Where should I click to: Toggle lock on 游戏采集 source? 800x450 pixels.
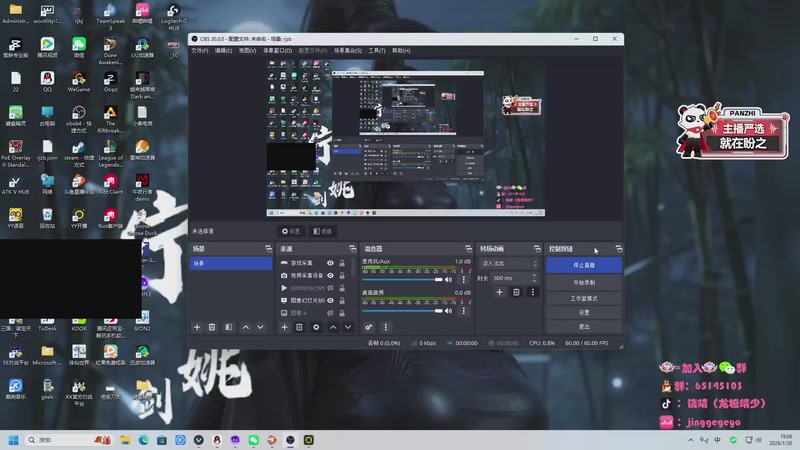[x=342, y=263]
